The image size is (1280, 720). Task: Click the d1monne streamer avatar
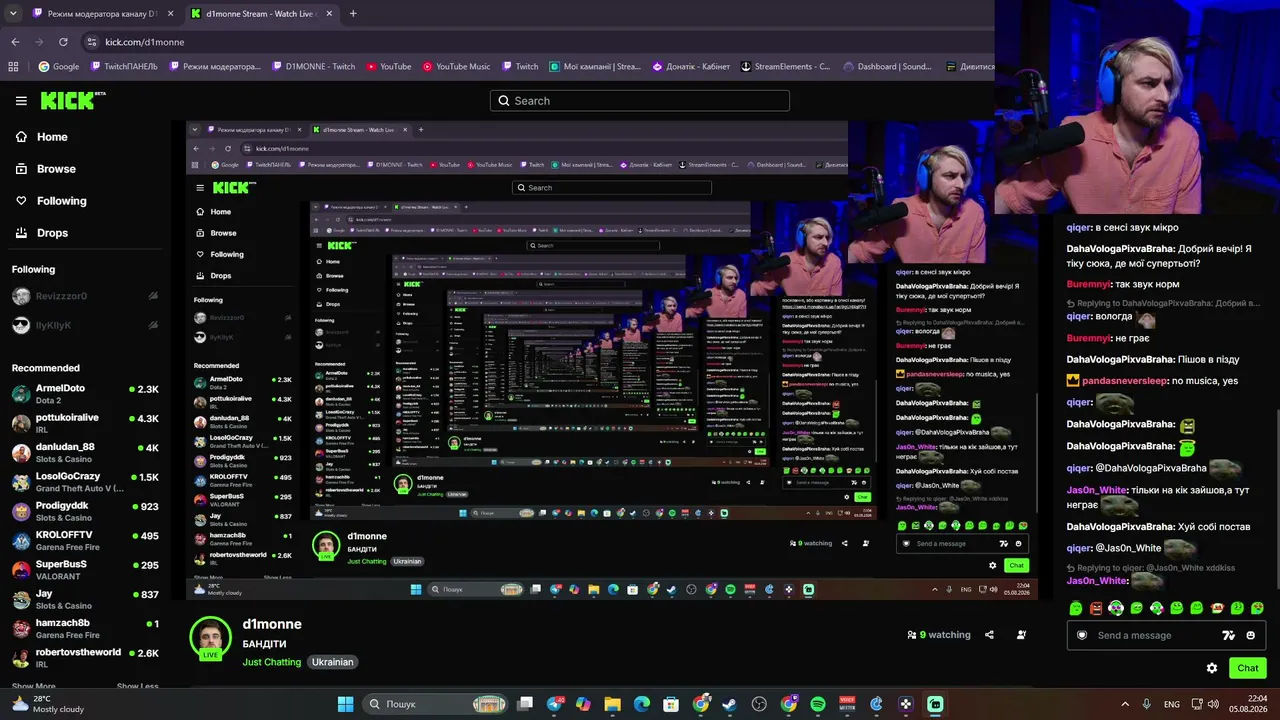pos(210,637)
